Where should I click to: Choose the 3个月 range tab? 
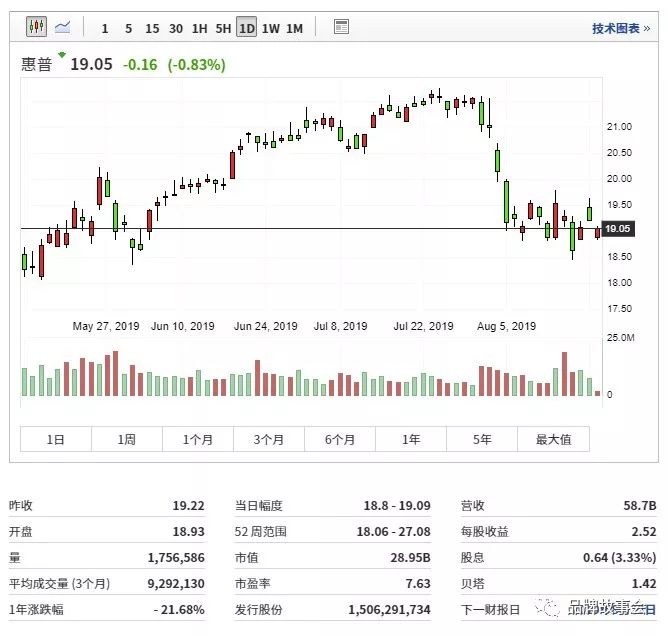click(269, 439)
